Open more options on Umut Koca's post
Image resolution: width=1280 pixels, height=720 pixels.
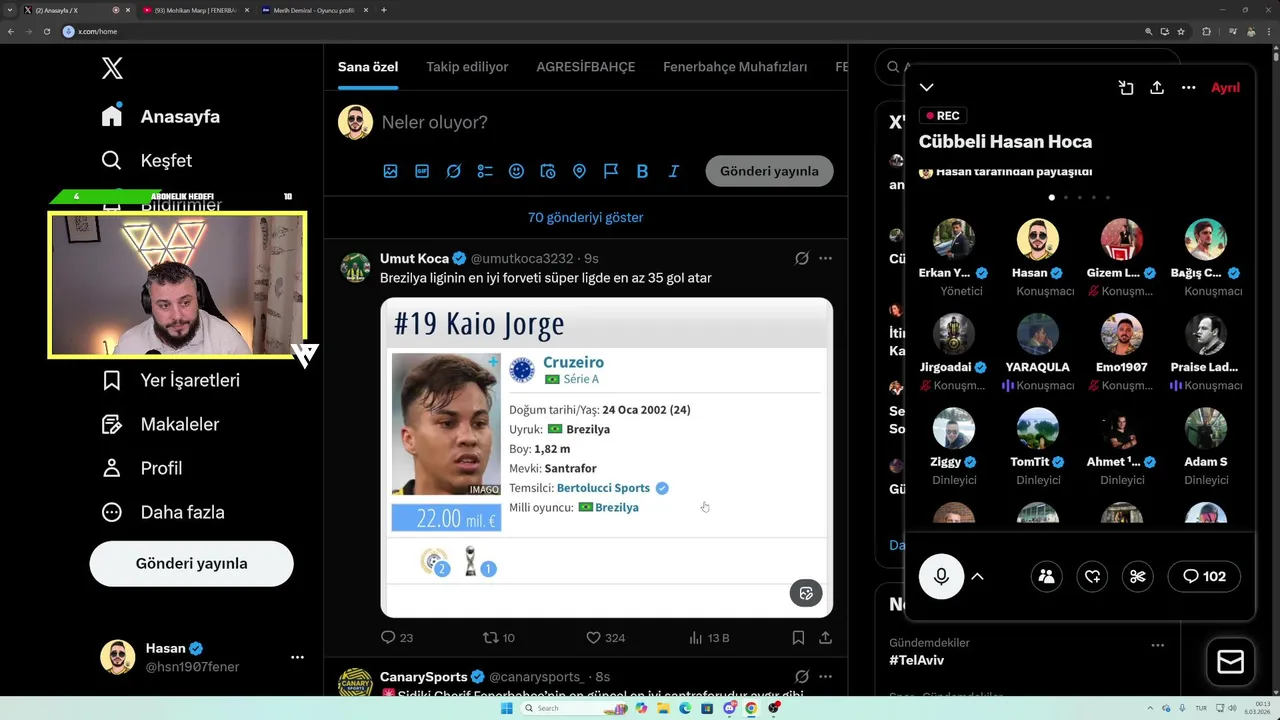pos(825,258)
